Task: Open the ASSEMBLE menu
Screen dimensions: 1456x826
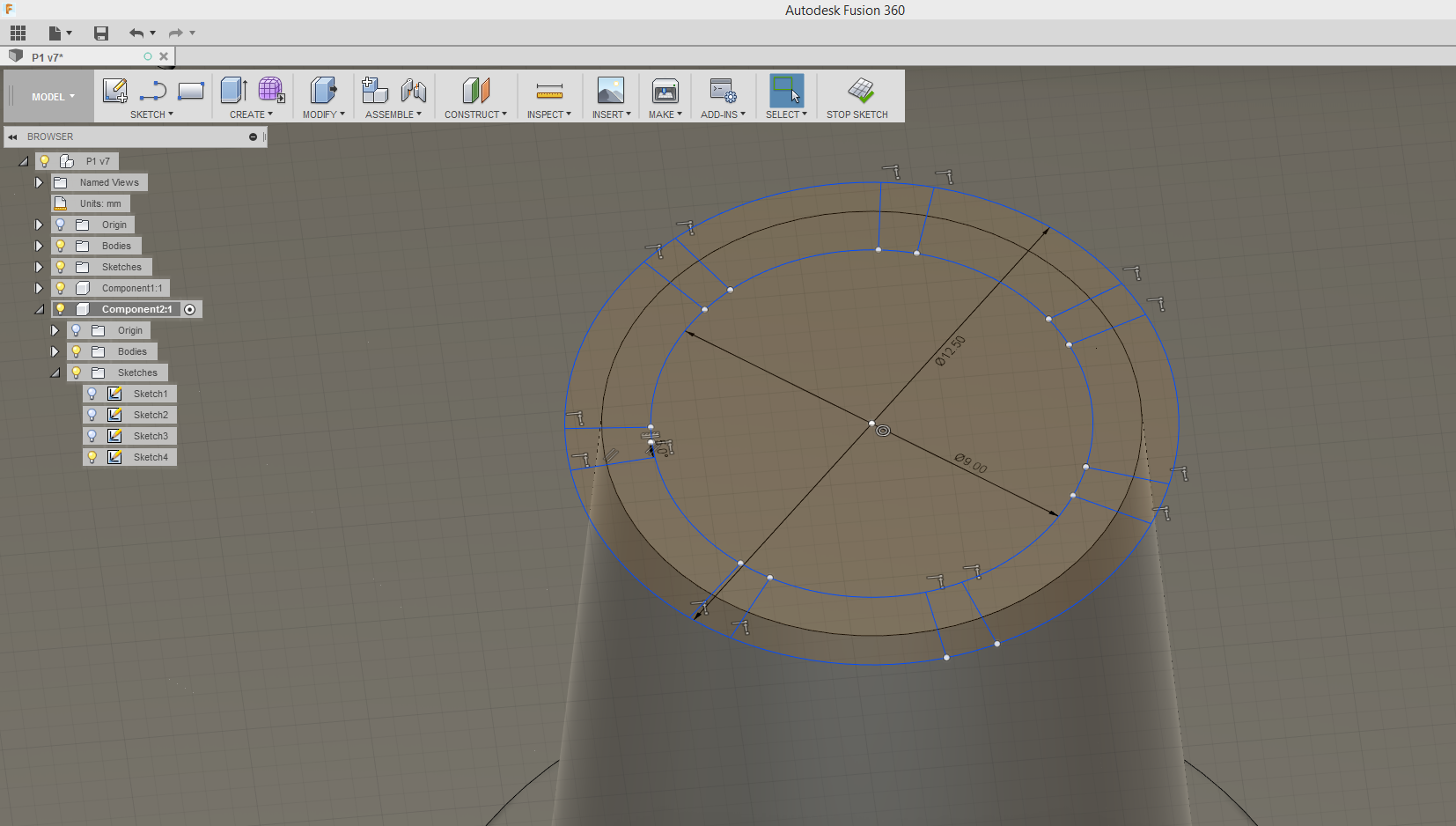Action: click(x=393, y=114)
